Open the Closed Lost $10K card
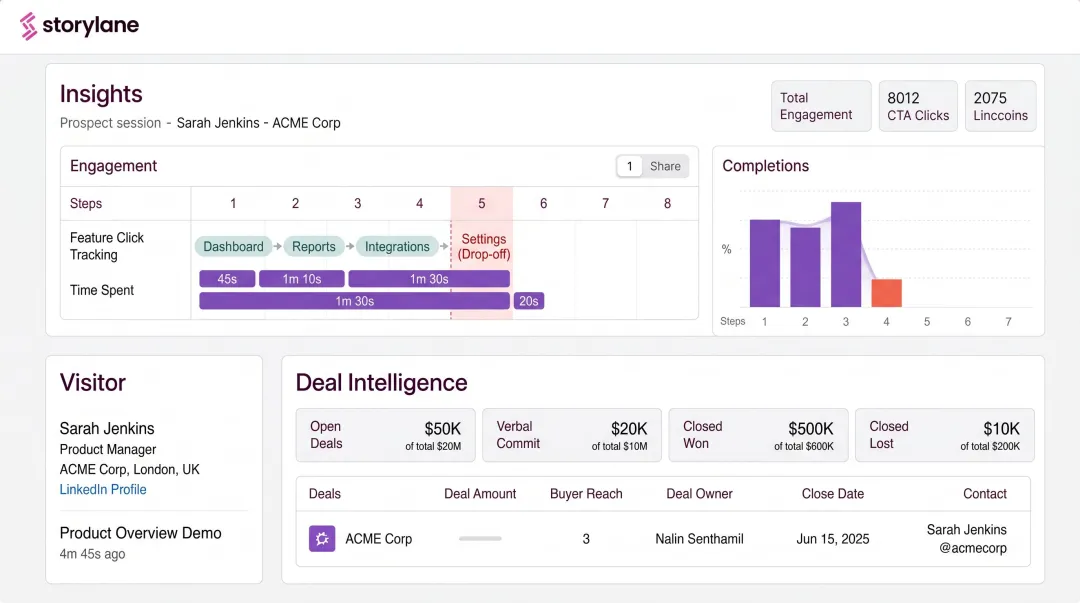Viewport: 1080px width, 603px height. 944,435
